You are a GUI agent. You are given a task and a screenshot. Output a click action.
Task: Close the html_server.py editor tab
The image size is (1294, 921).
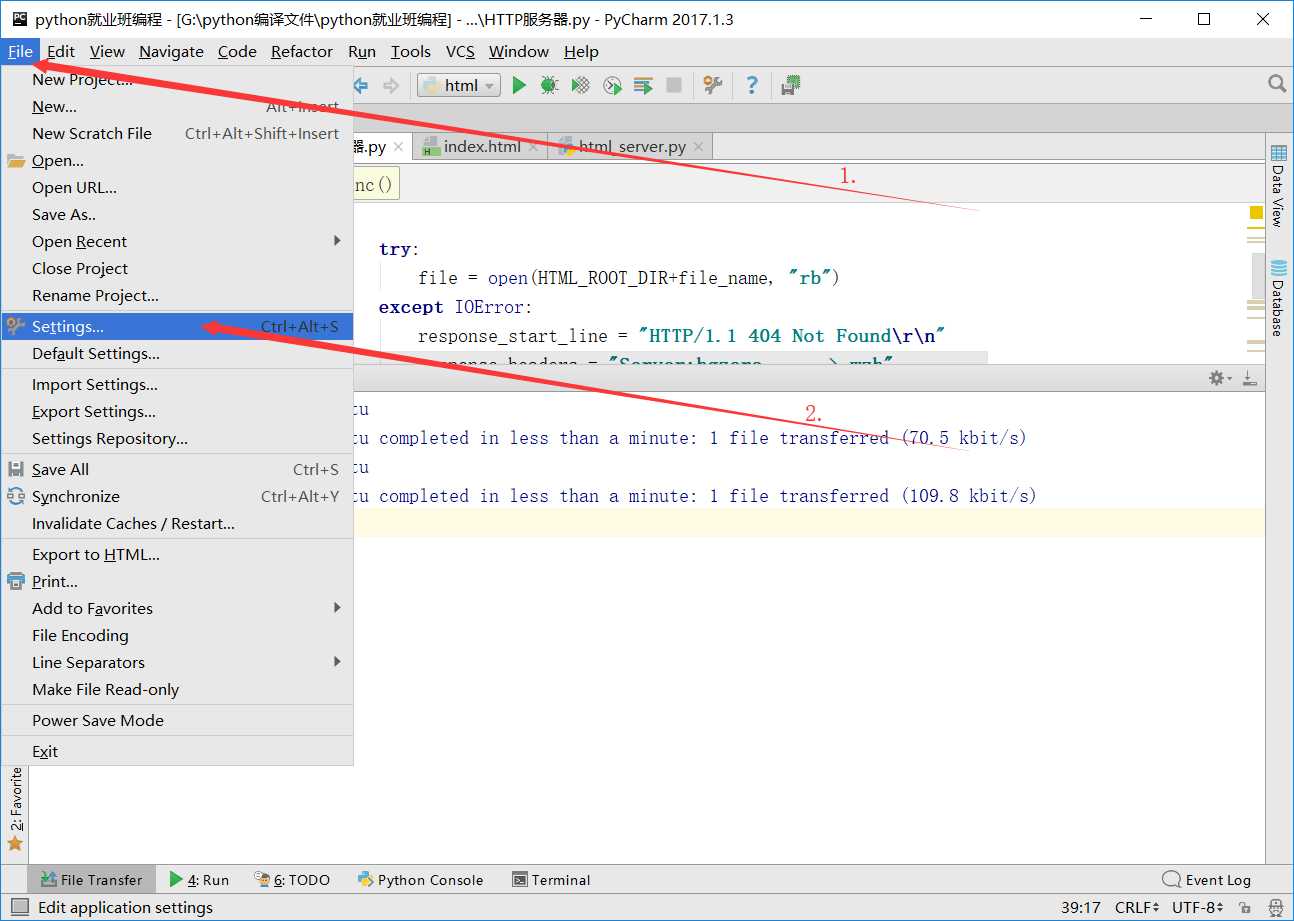(698, 147)
